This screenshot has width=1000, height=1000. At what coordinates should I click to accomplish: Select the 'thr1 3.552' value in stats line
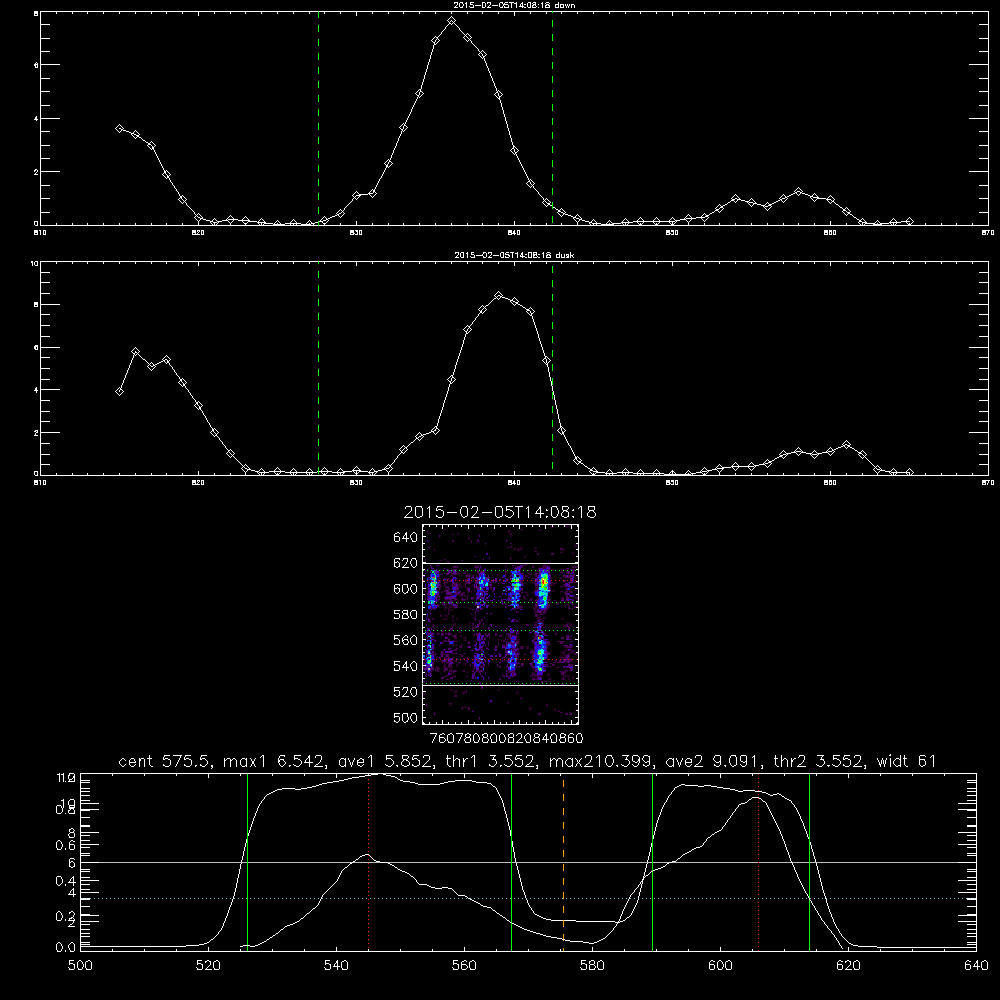[x=490, y=761]
